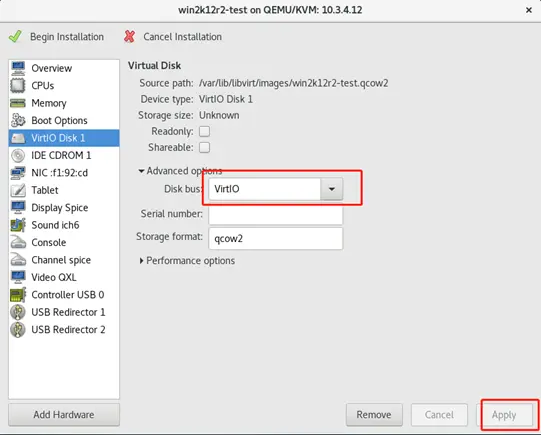Select the Overview monitor icon in the sidebar
Image resolution: width=541 pixels, height=435 pixels.
(18, 68)
